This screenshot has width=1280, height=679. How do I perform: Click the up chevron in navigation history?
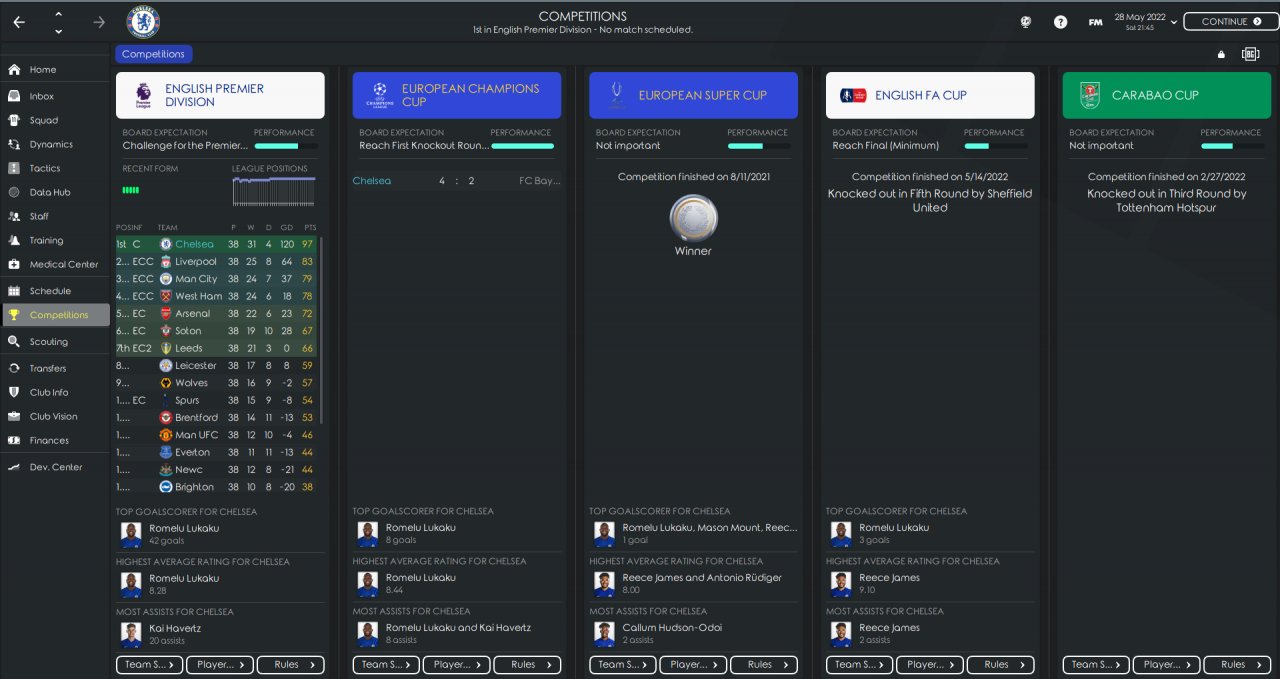(58, 14)
